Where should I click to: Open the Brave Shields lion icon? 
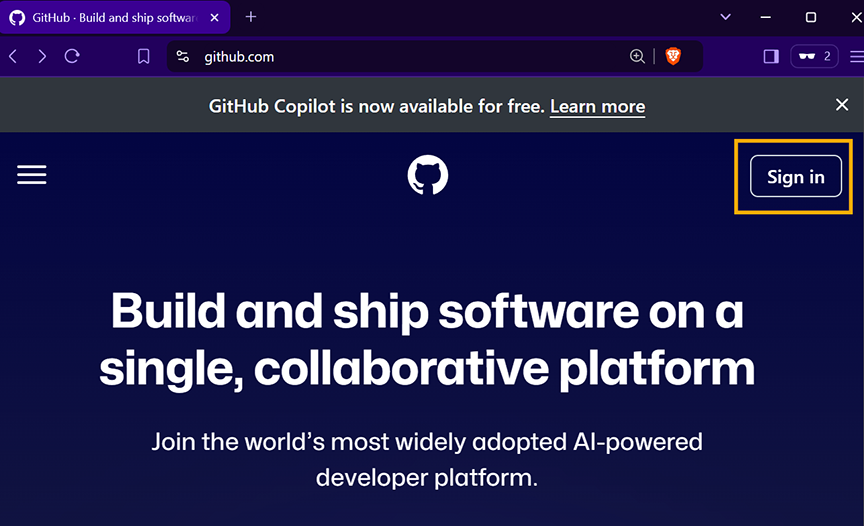click(x=673, y=56)
